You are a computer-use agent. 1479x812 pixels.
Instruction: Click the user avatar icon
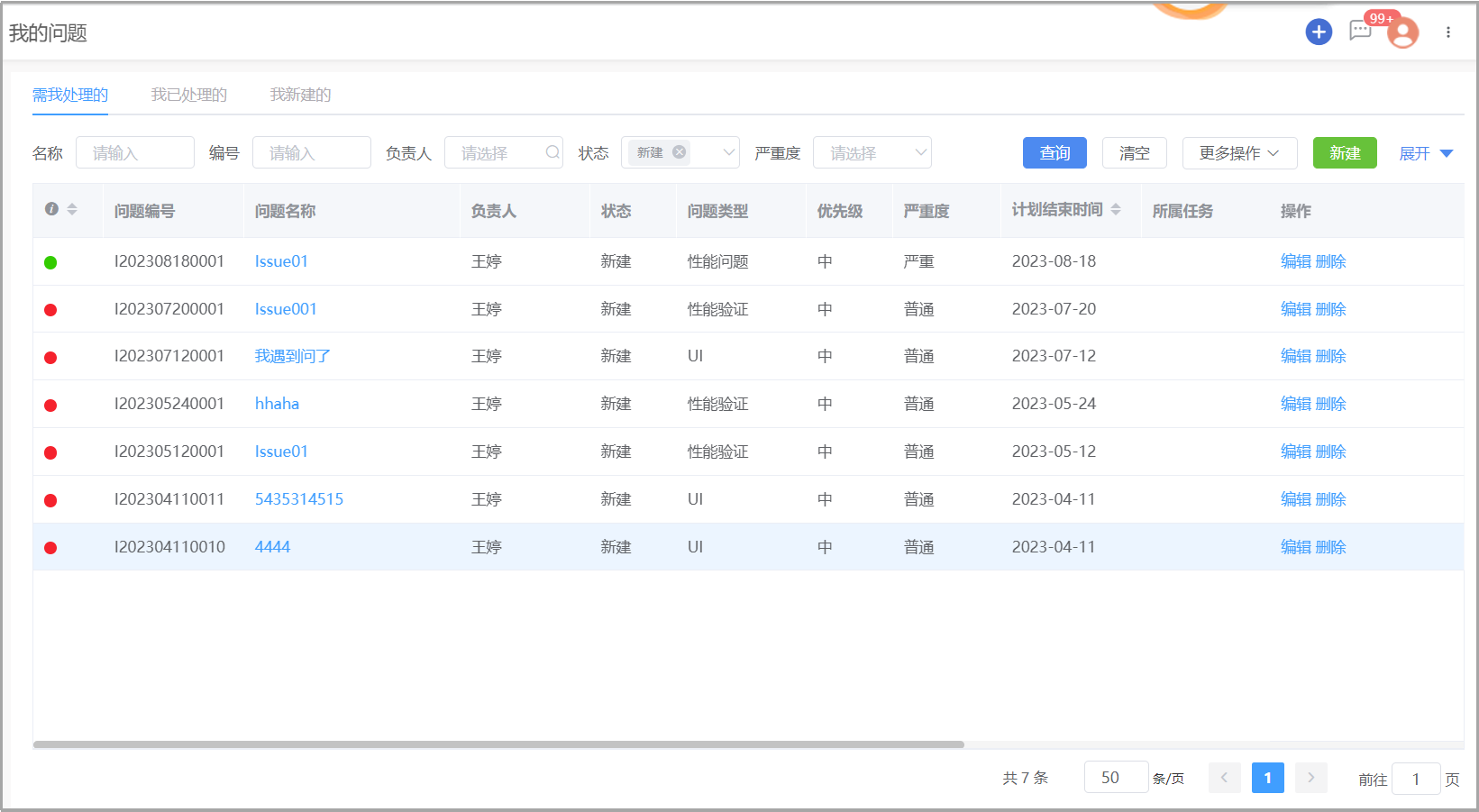(x=1402, y=33)
